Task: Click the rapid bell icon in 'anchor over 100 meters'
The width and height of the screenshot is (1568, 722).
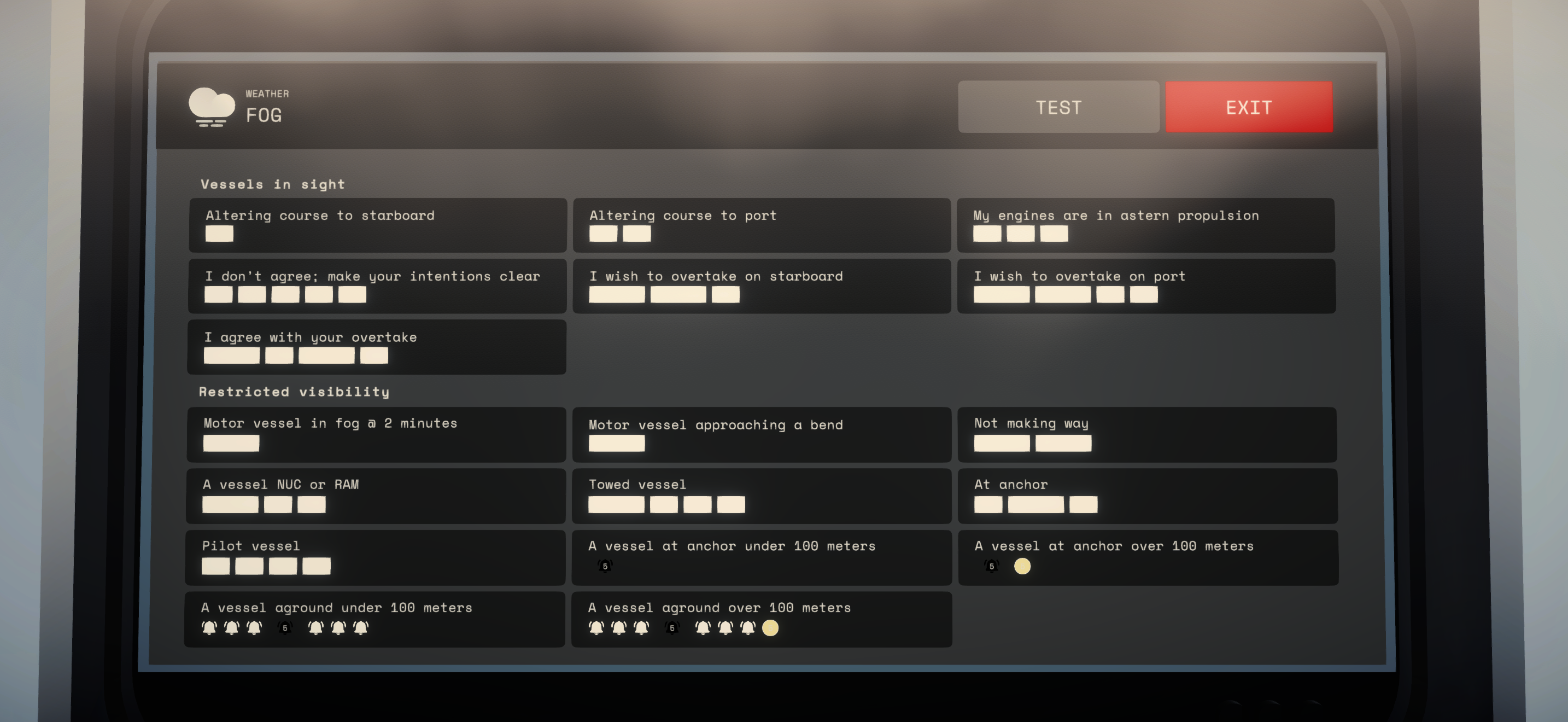Action: click(x=992, y=566)
